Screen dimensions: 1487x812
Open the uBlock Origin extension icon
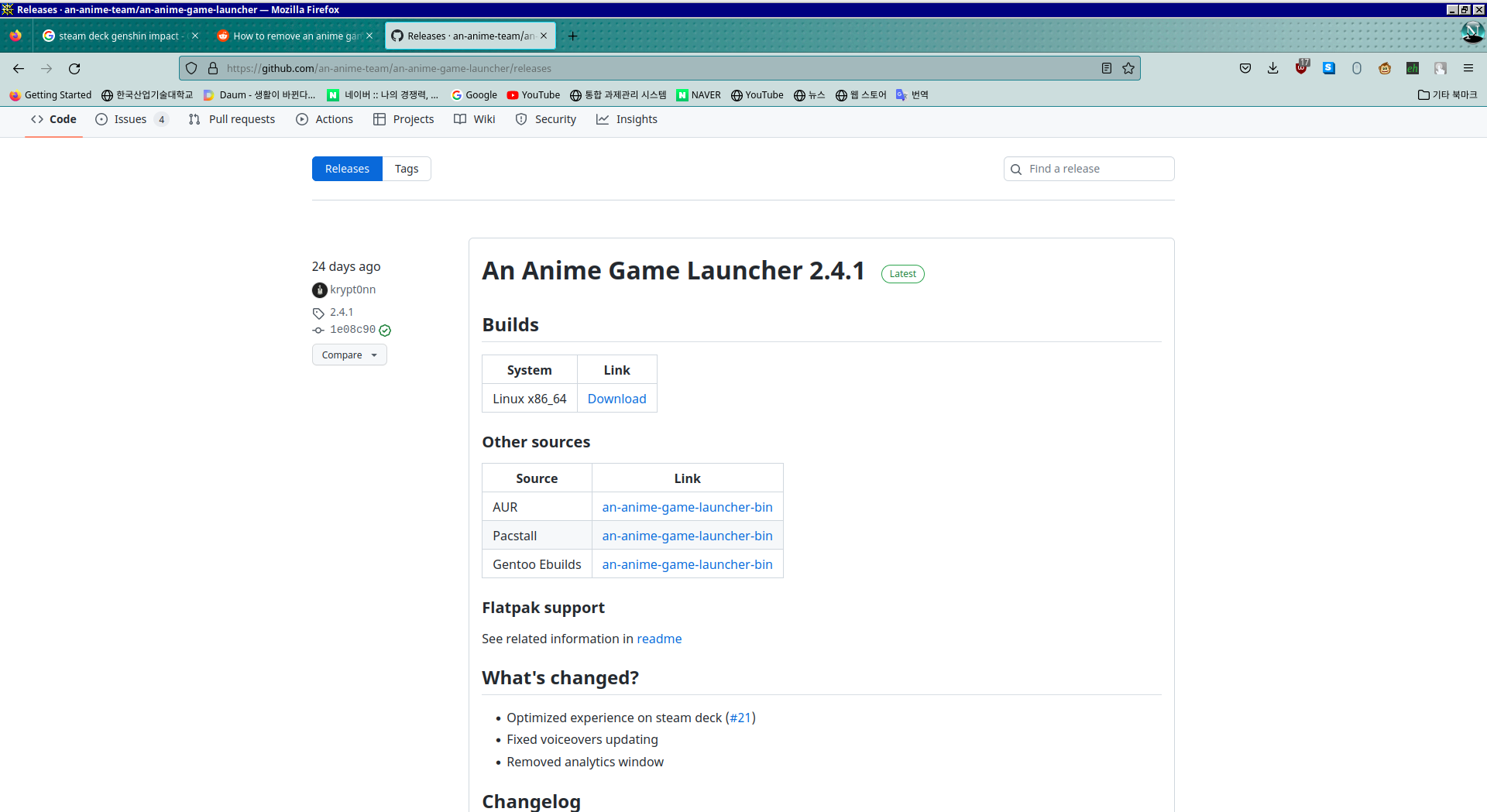1302,68
